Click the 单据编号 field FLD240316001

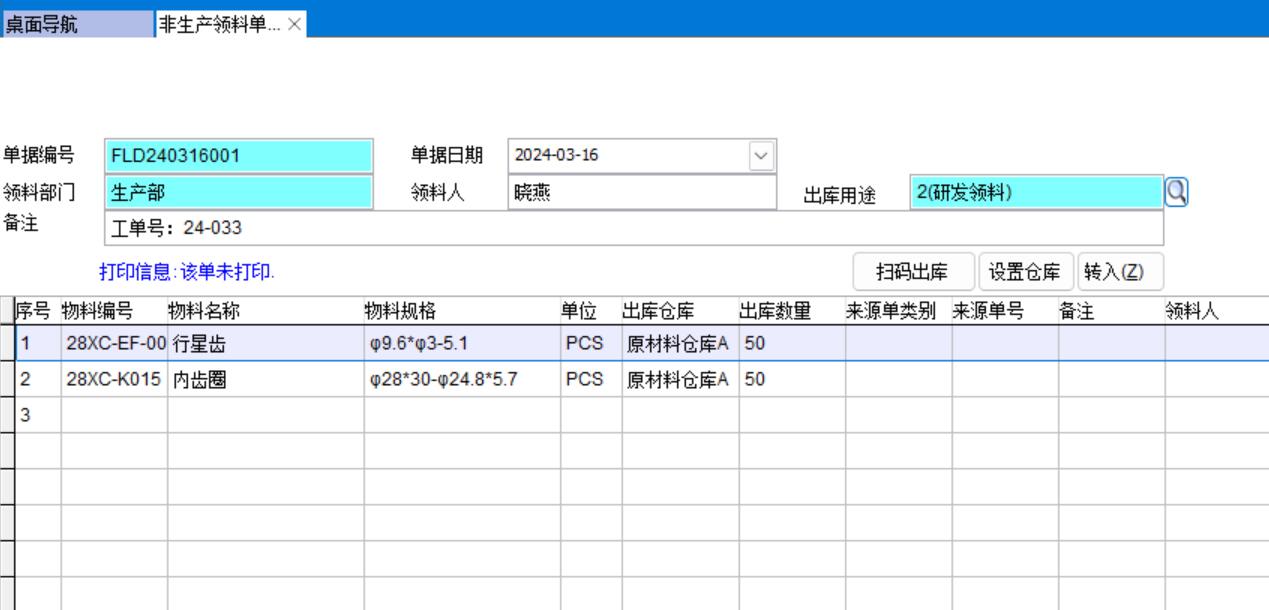(x=238, y=156)
